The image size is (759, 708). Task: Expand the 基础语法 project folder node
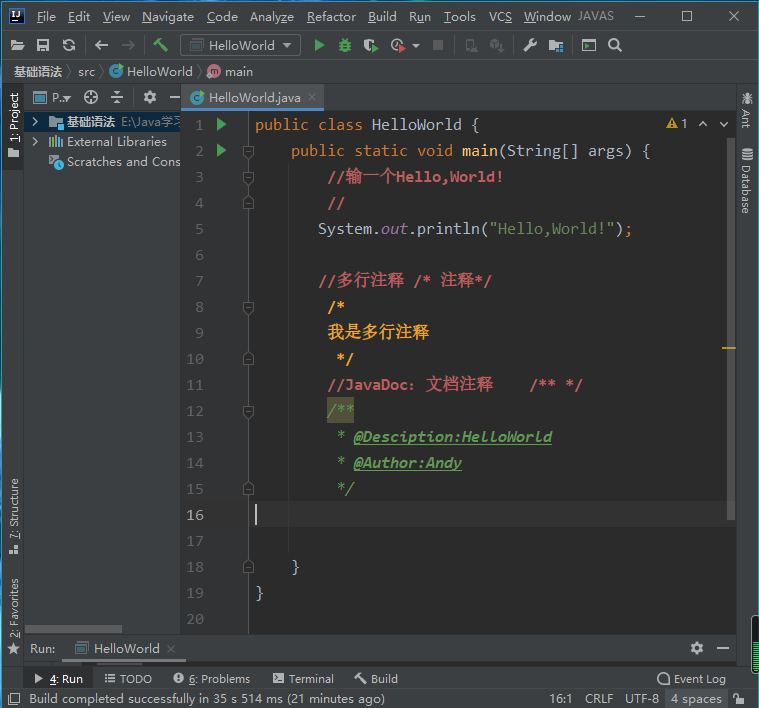click(35, 122)
